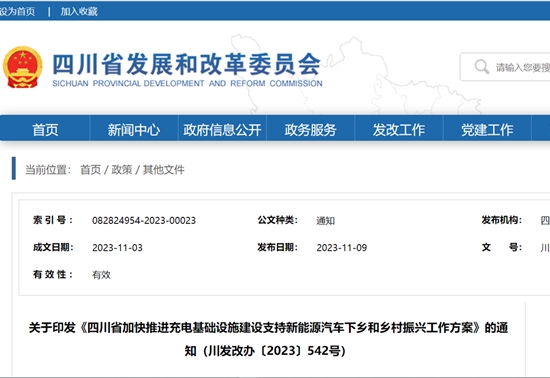Open the 党建工作 navigation tab

(487, 130)
